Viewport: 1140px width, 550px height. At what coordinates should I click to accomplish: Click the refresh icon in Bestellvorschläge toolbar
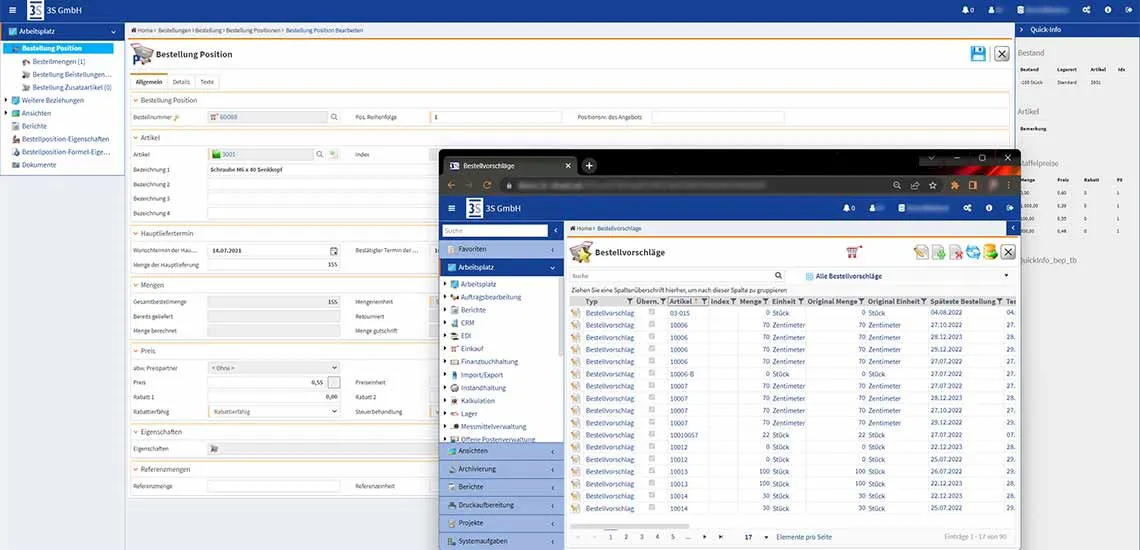click(x=972, y=252)
